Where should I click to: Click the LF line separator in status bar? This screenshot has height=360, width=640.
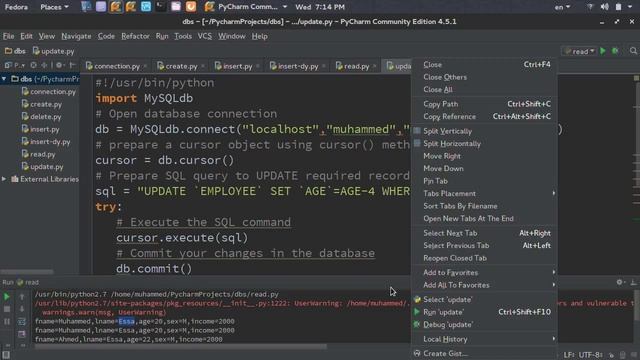click(569, 355)
